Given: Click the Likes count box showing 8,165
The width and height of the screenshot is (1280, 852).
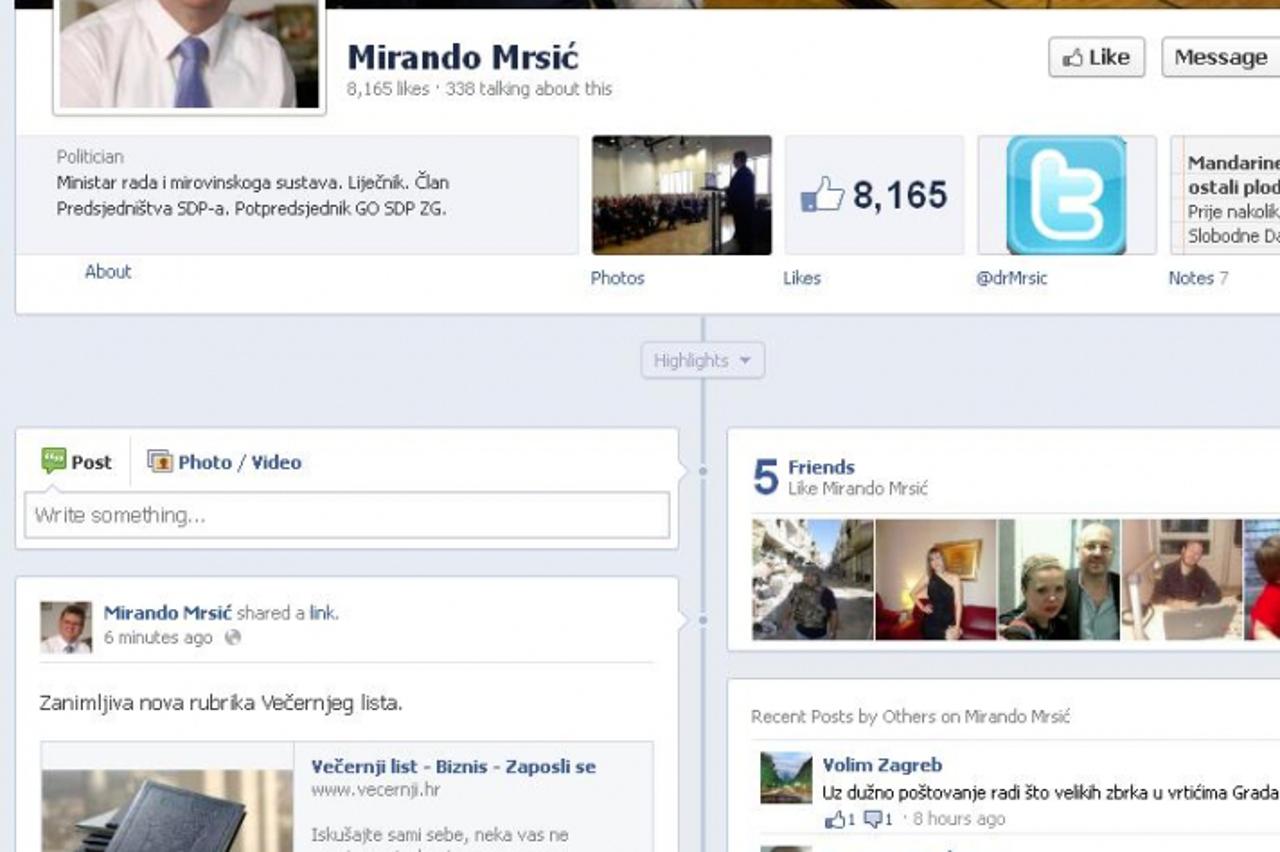Looking at the screenshot, I should 874,196.
